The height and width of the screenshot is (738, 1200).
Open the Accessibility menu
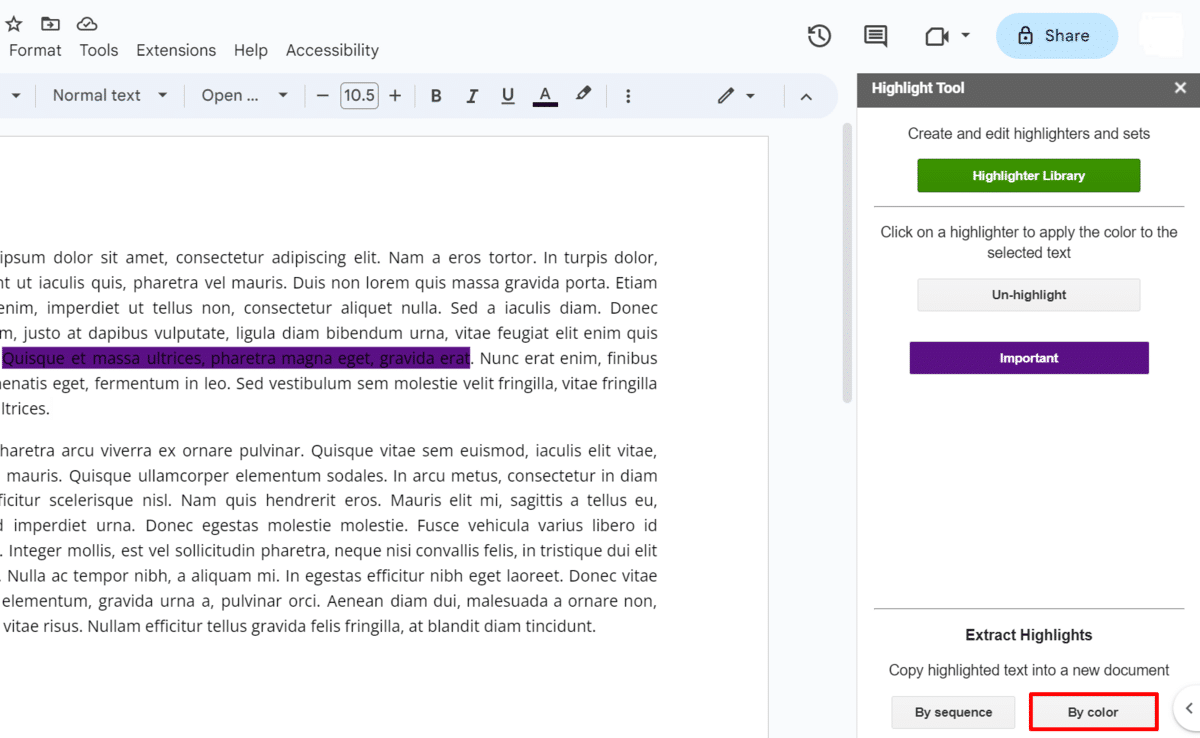332,50
